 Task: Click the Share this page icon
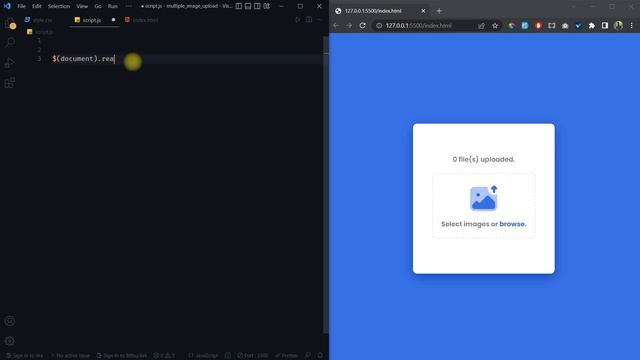482,25
